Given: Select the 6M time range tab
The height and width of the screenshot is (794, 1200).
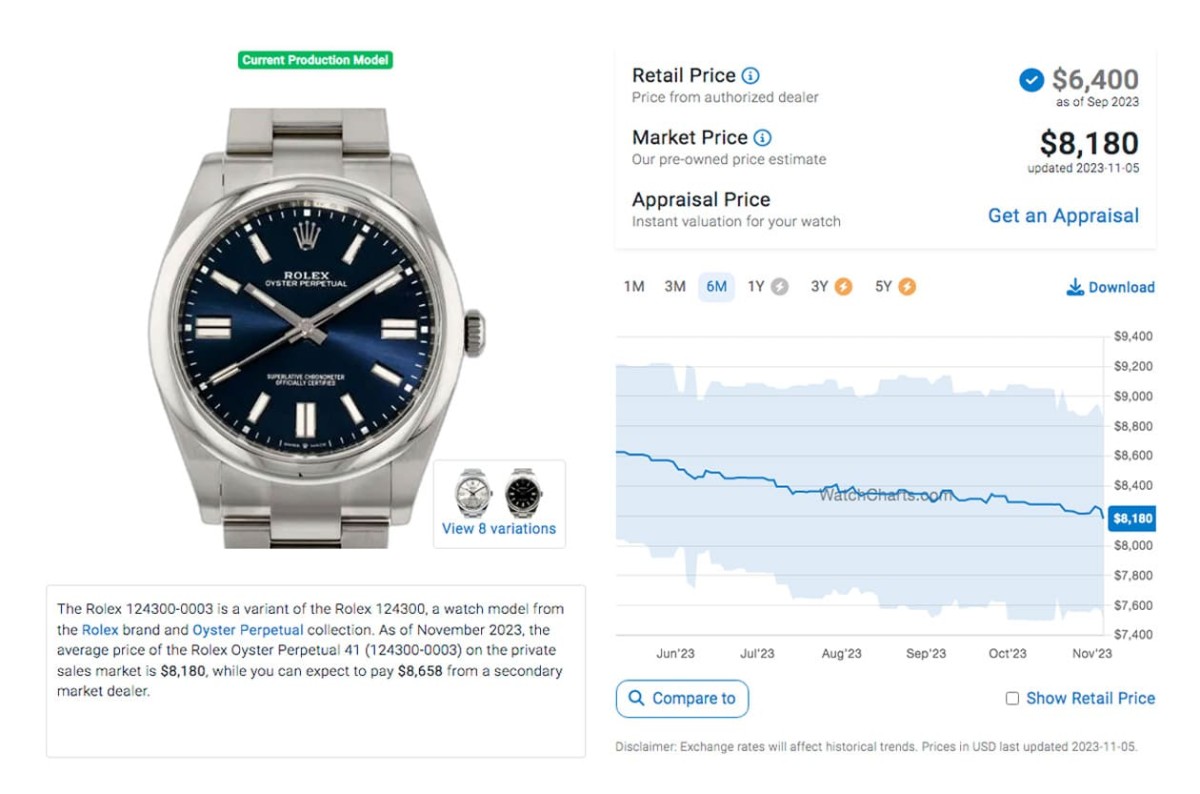Looking at the screenshot, I should 716,287.
